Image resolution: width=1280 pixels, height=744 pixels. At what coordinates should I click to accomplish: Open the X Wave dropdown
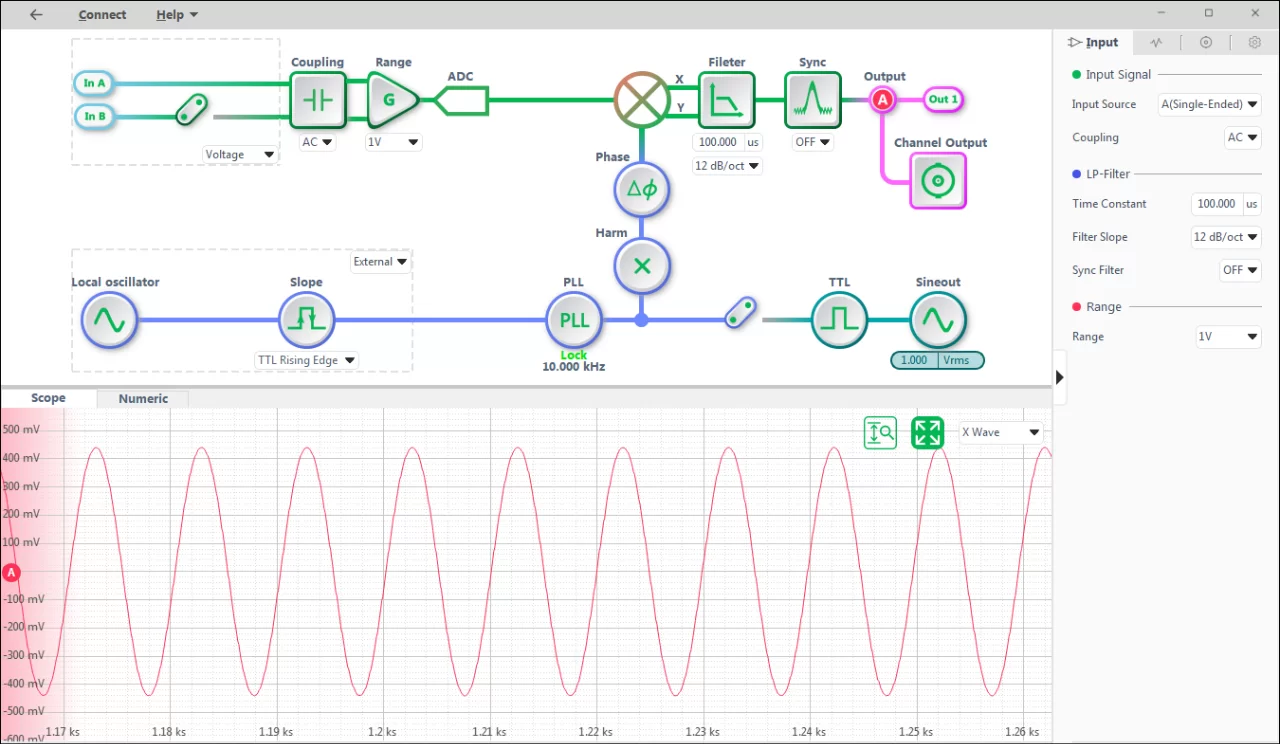click(1001, 433)
